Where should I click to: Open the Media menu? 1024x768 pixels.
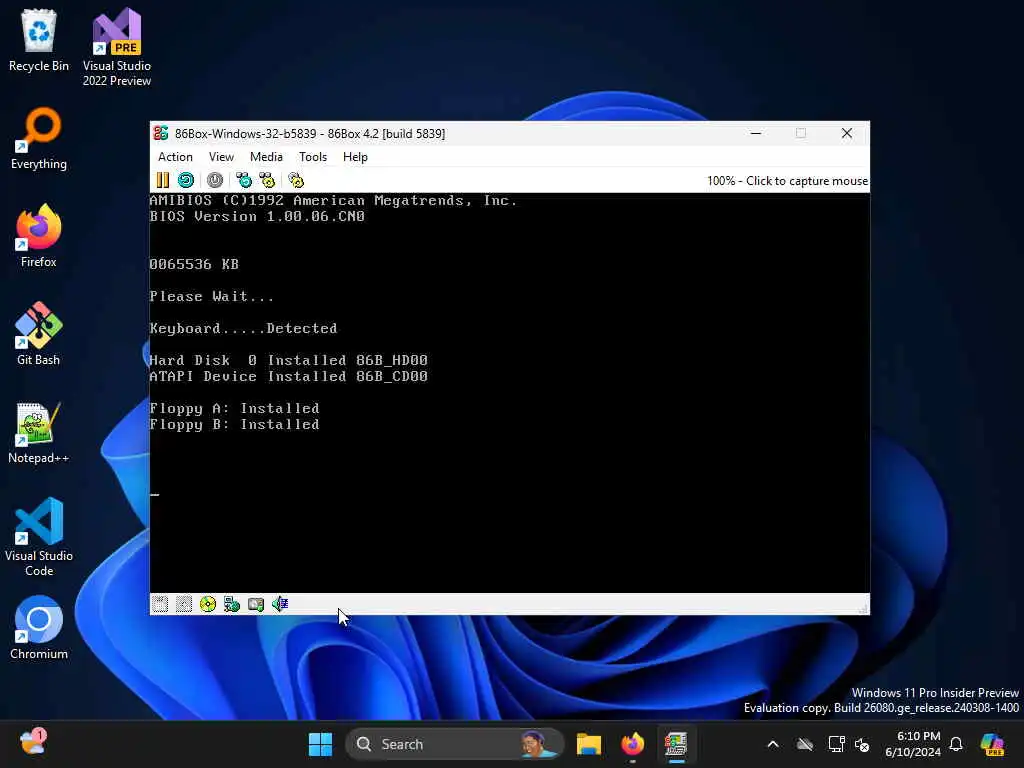pyautogui.click(x=266, y=157)
